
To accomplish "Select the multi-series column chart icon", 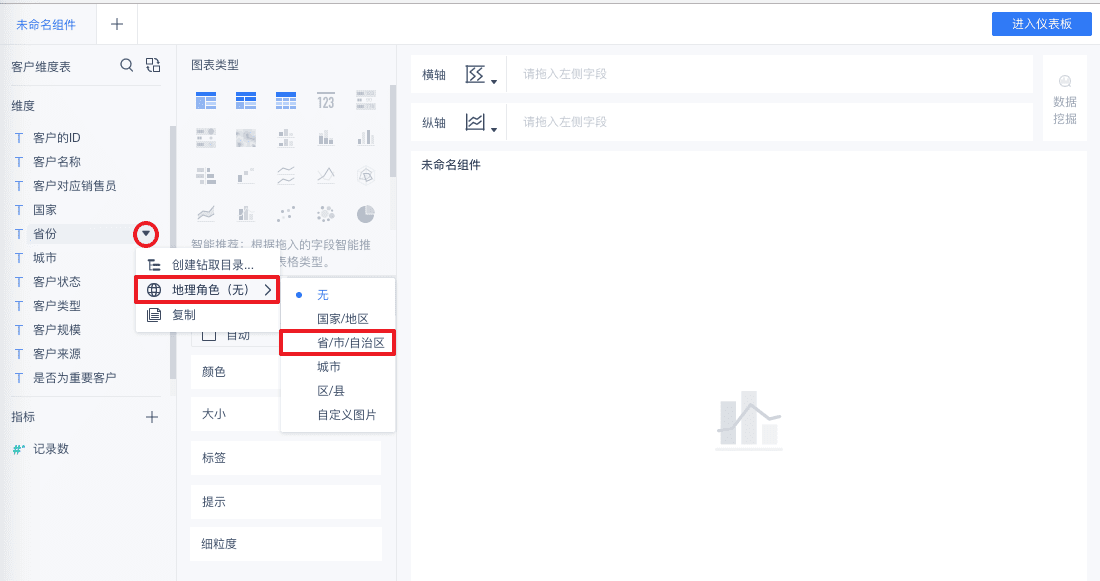I will coord(365,138).
